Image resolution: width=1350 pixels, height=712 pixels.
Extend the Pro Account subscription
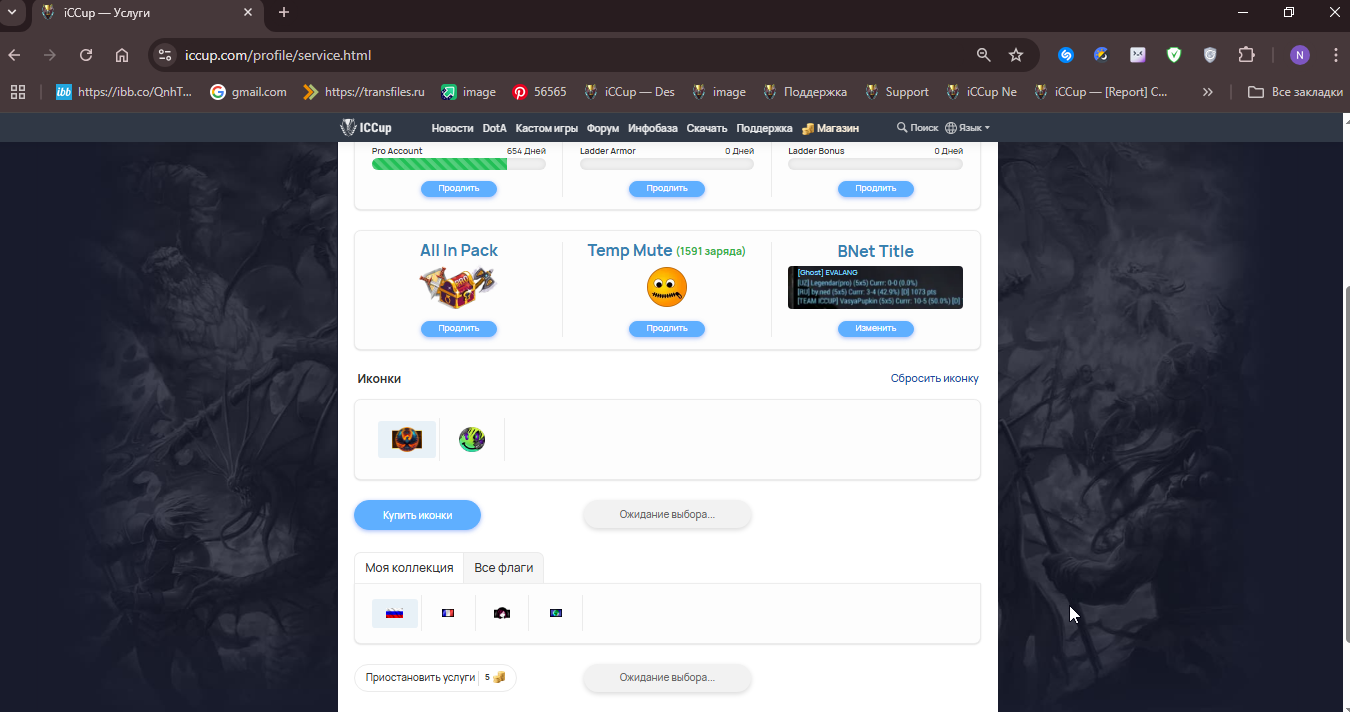click(x=458, y=188)
